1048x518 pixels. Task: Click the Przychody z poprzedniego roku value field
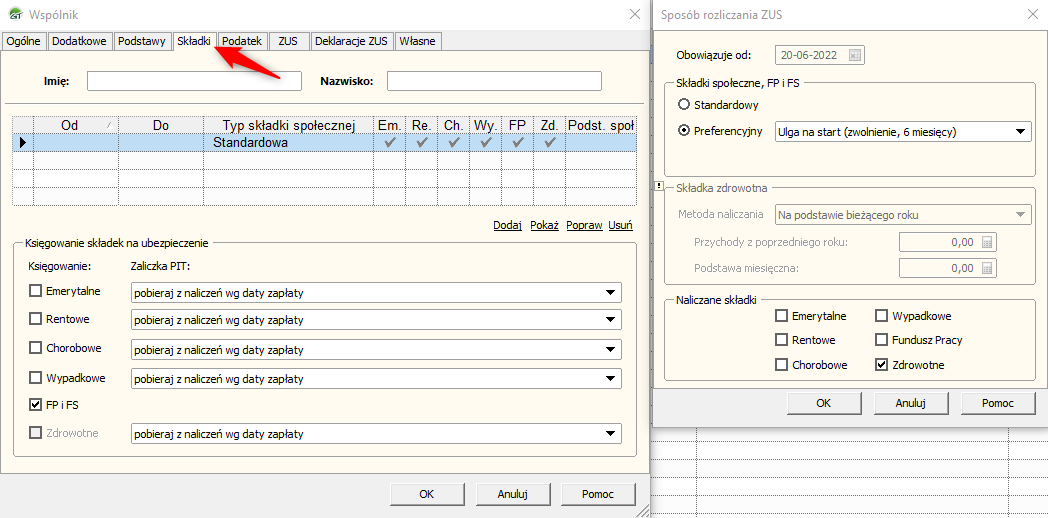click(x=948, y=242)
